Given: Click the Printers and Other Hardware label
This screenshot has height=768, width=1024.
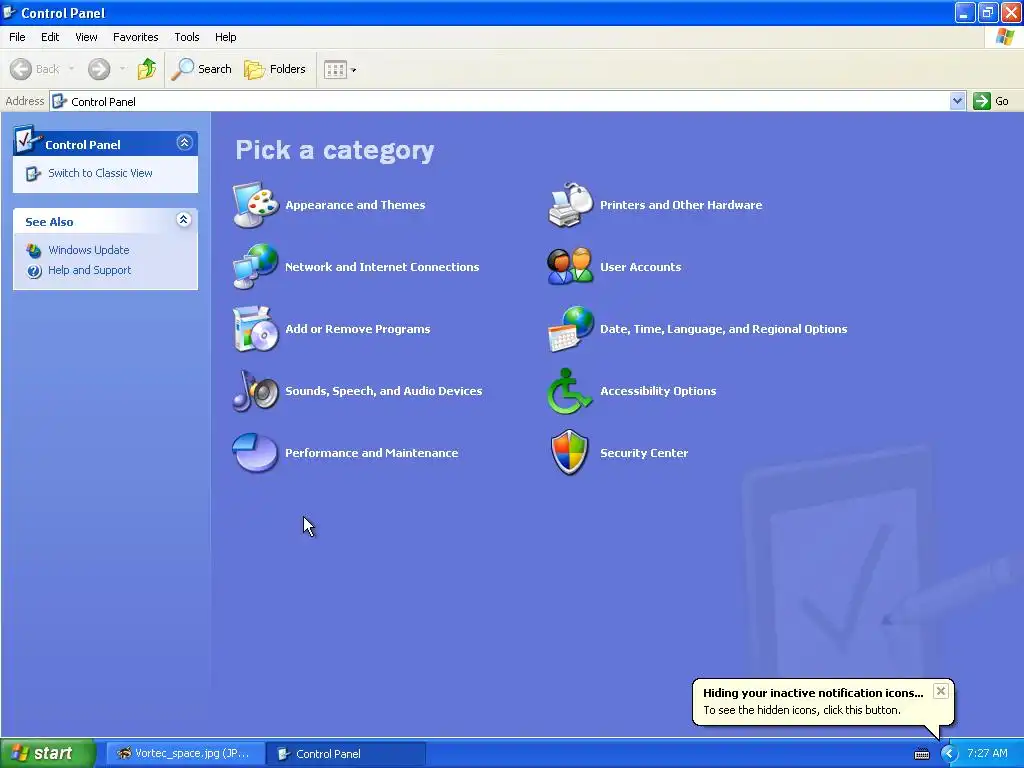Looking at the screenshot, I should [x=681, y=205].
